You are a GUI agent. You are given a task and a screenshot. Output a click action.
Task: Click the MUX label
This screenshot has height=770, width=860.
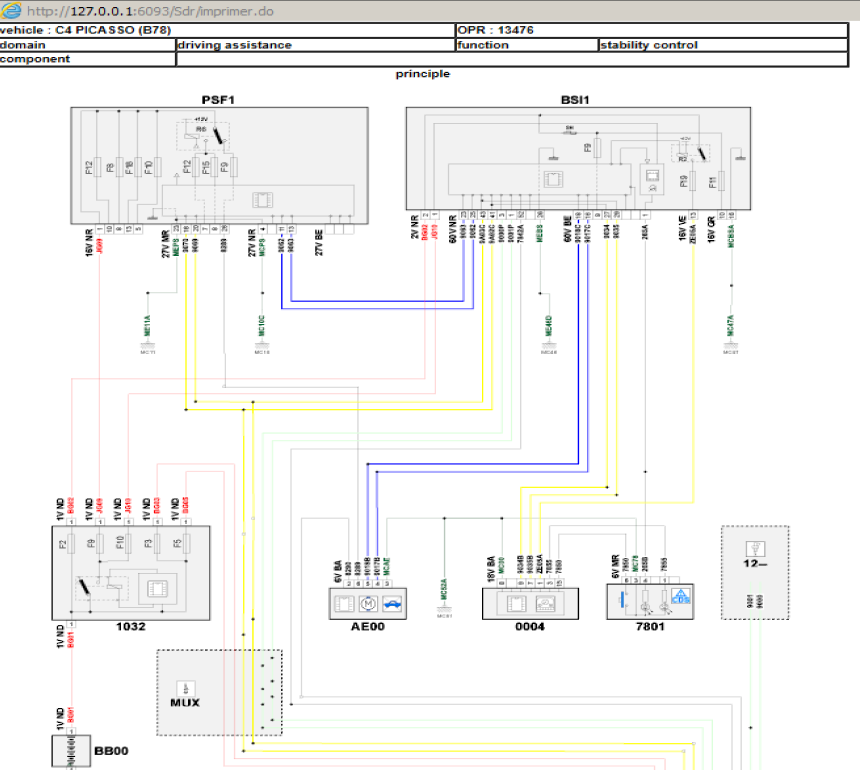[x=185, y=703]
